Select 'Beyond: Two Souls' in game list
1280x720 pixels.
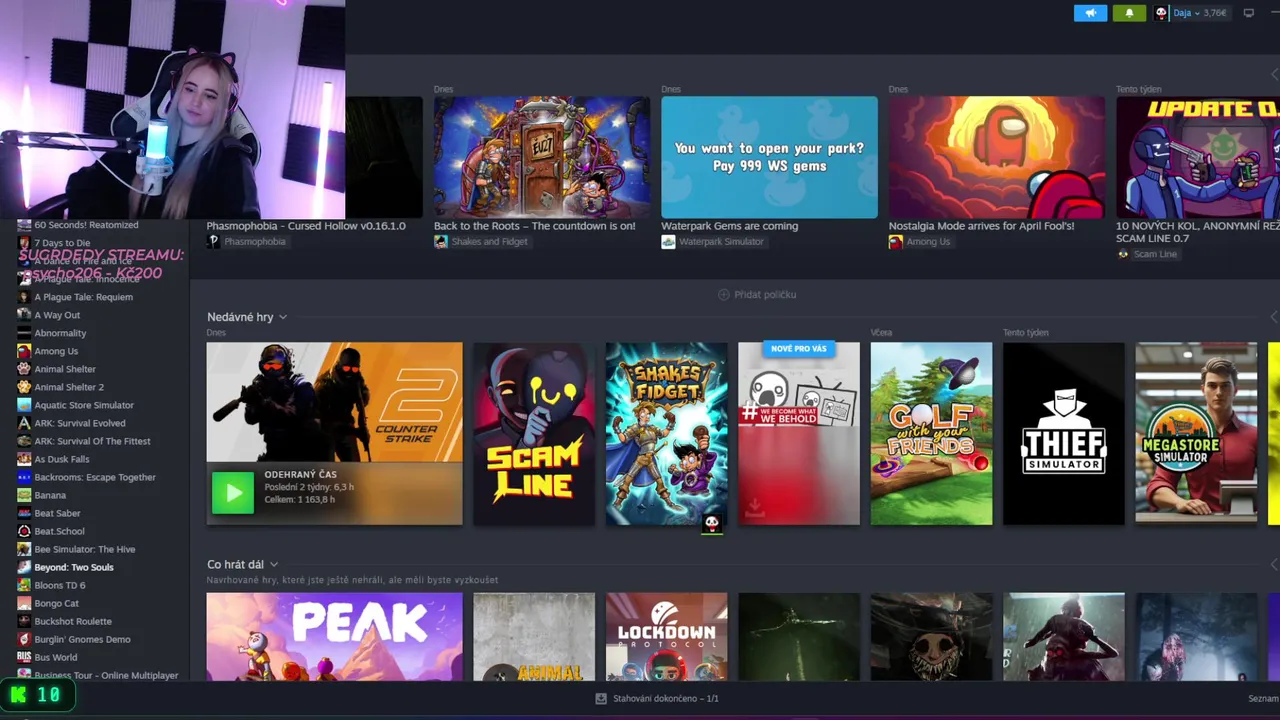pos(74,567)
